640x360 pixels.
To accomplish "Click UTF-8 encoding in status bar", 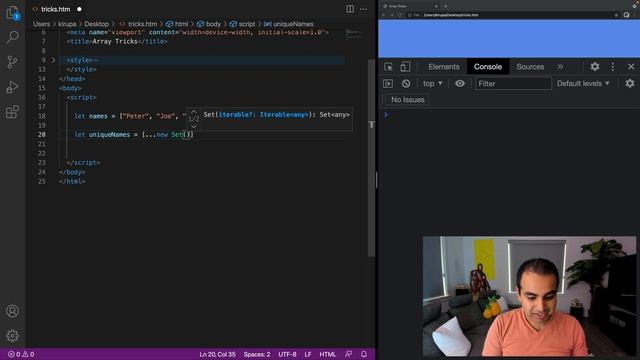I will [287, 354].
